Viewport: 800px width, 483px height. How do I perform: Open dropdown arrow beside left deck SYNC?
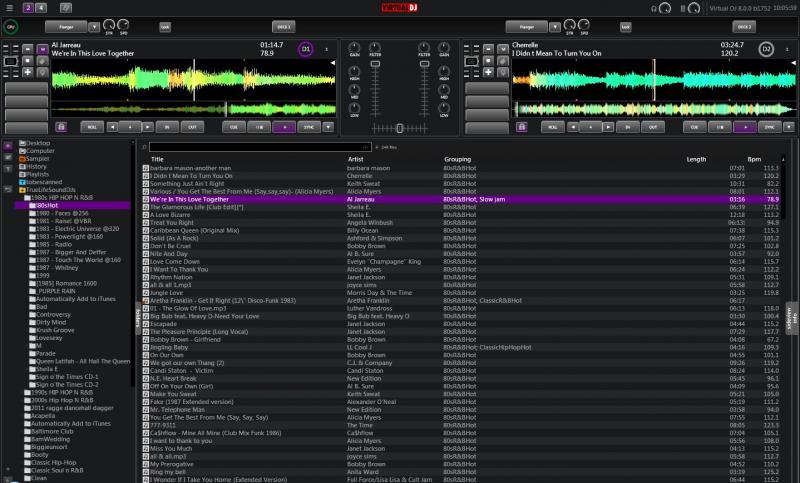point(328,127)
